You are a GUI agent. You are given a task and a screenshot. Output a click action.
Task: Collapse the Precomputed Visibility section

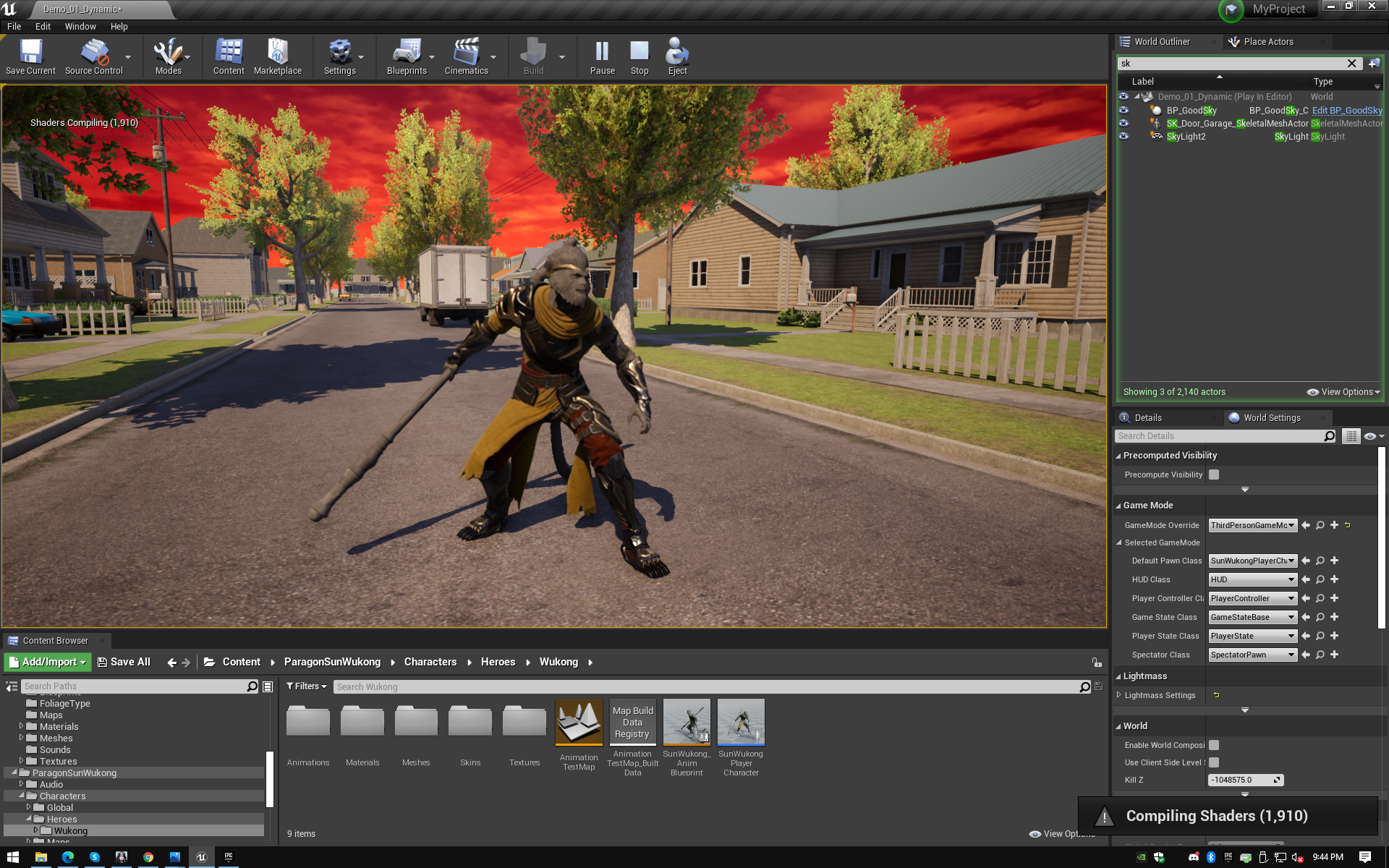coord(1118,456)
